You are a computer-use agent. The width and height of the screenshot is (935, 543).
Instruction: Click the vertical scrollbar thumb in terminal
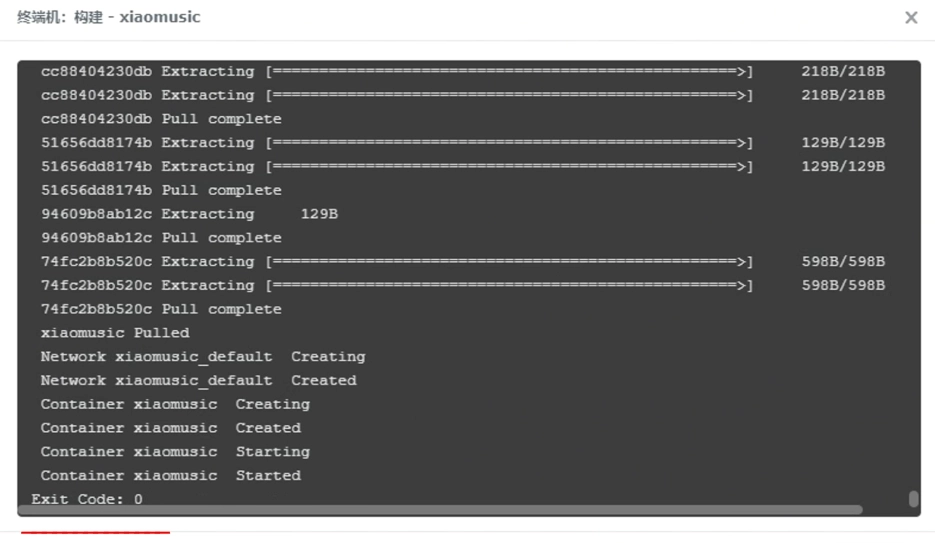[x=913, y=498]
